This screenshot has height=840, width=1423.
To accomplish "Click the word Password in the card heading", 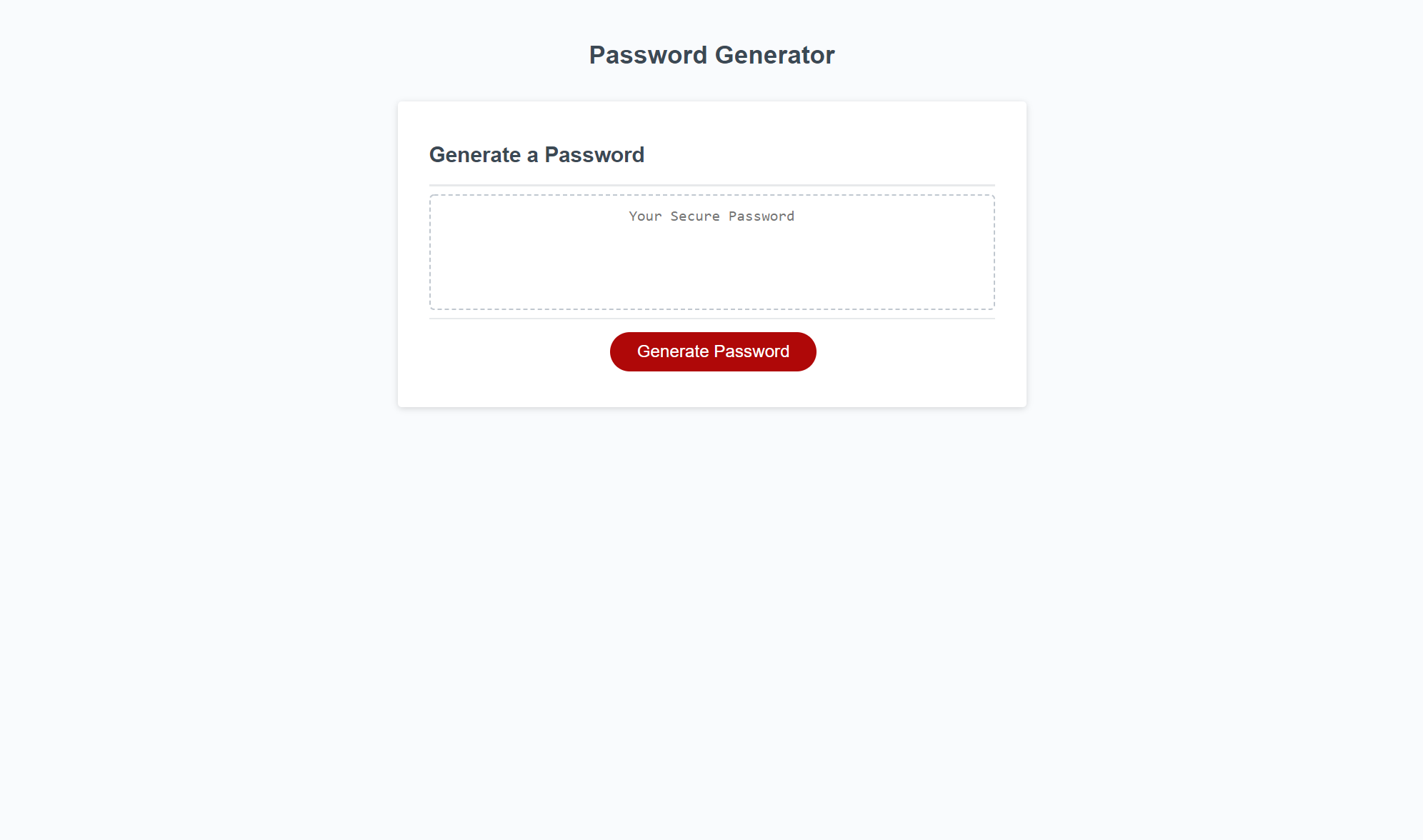I will point(594,155).
